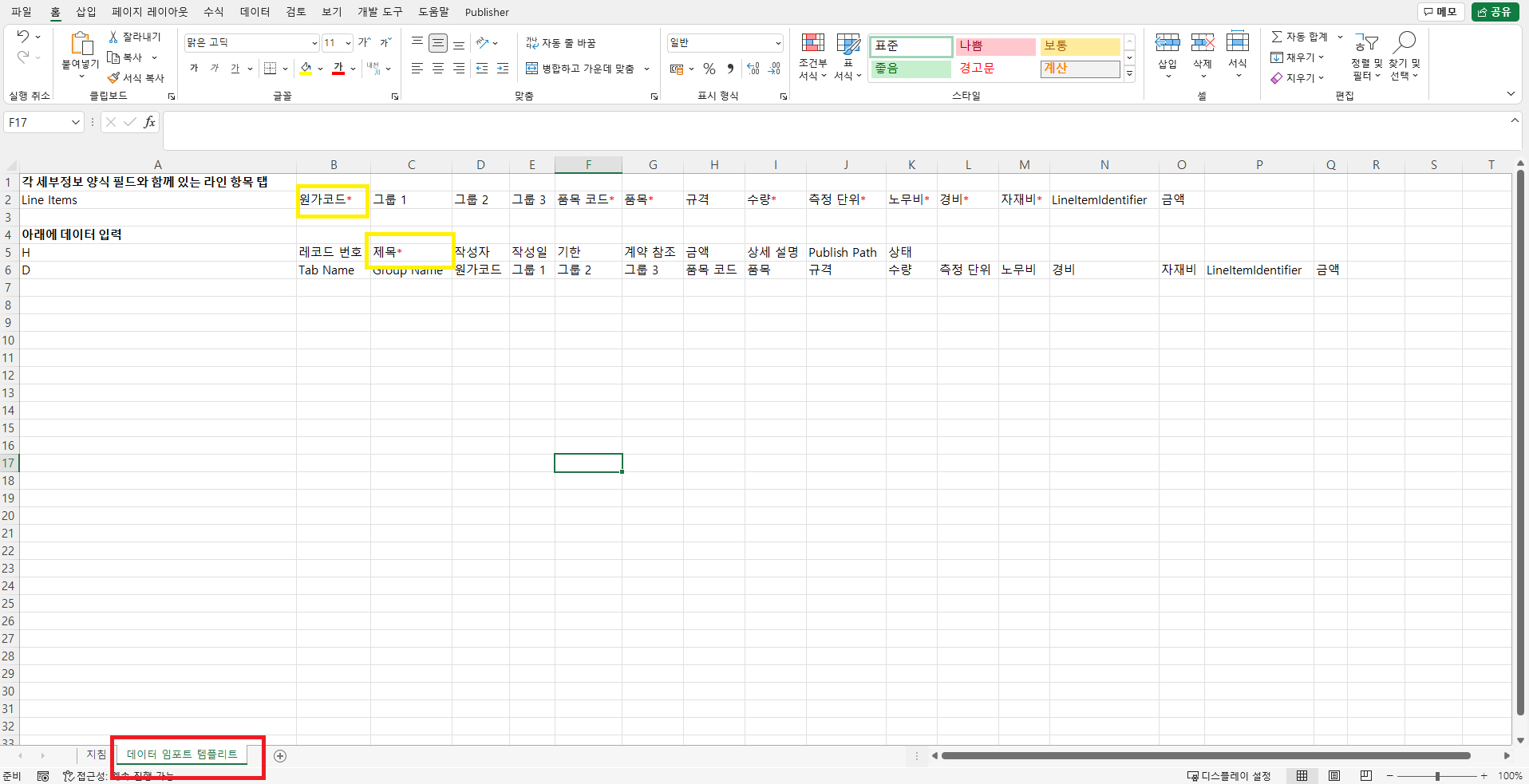Click the undo arrow icon
Screen dimensions: 1529x784
tap(22, 37)
